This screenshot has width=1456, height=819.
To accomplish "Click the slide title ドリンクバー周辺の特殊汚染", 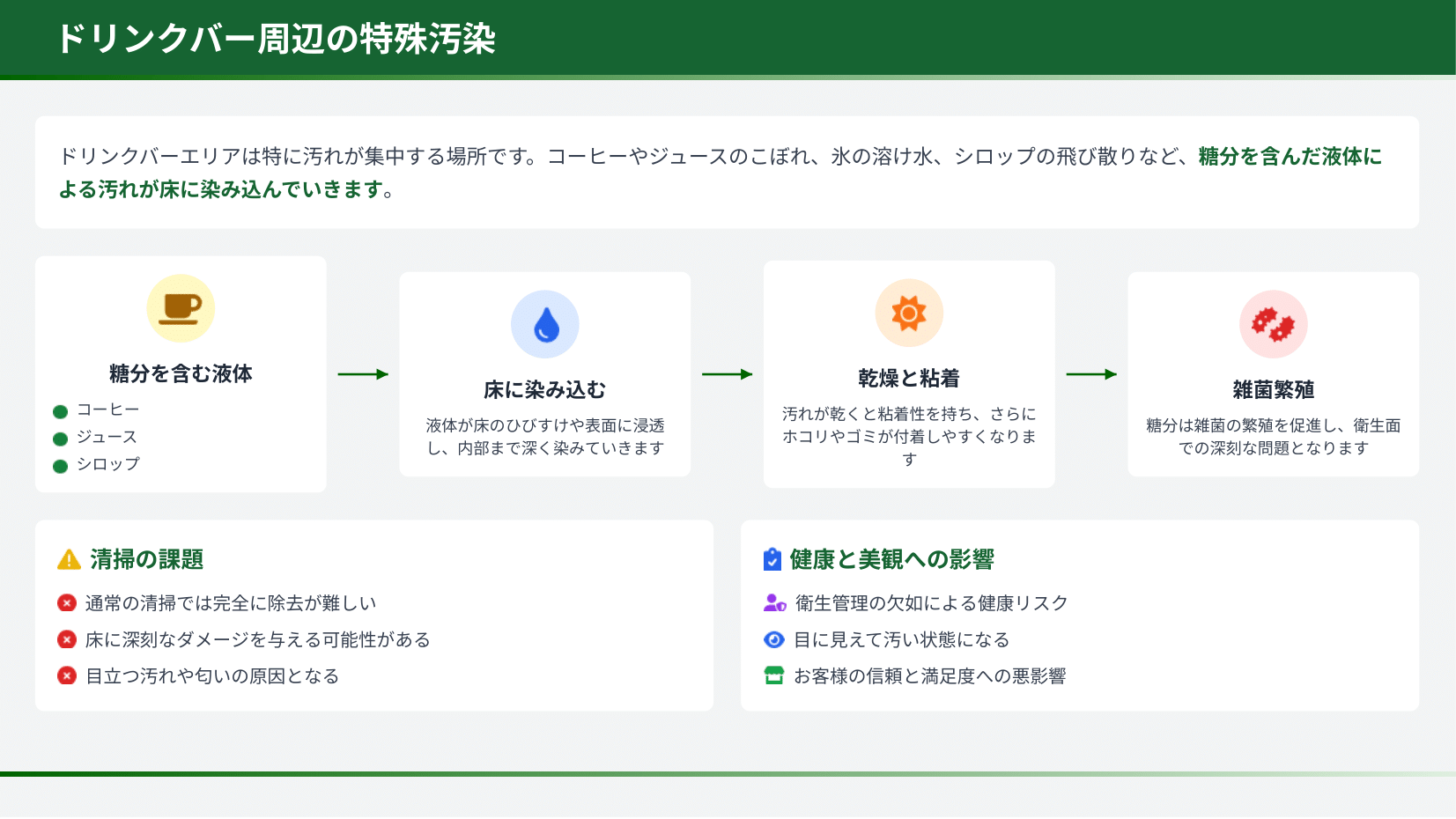I will click(277, 39).
